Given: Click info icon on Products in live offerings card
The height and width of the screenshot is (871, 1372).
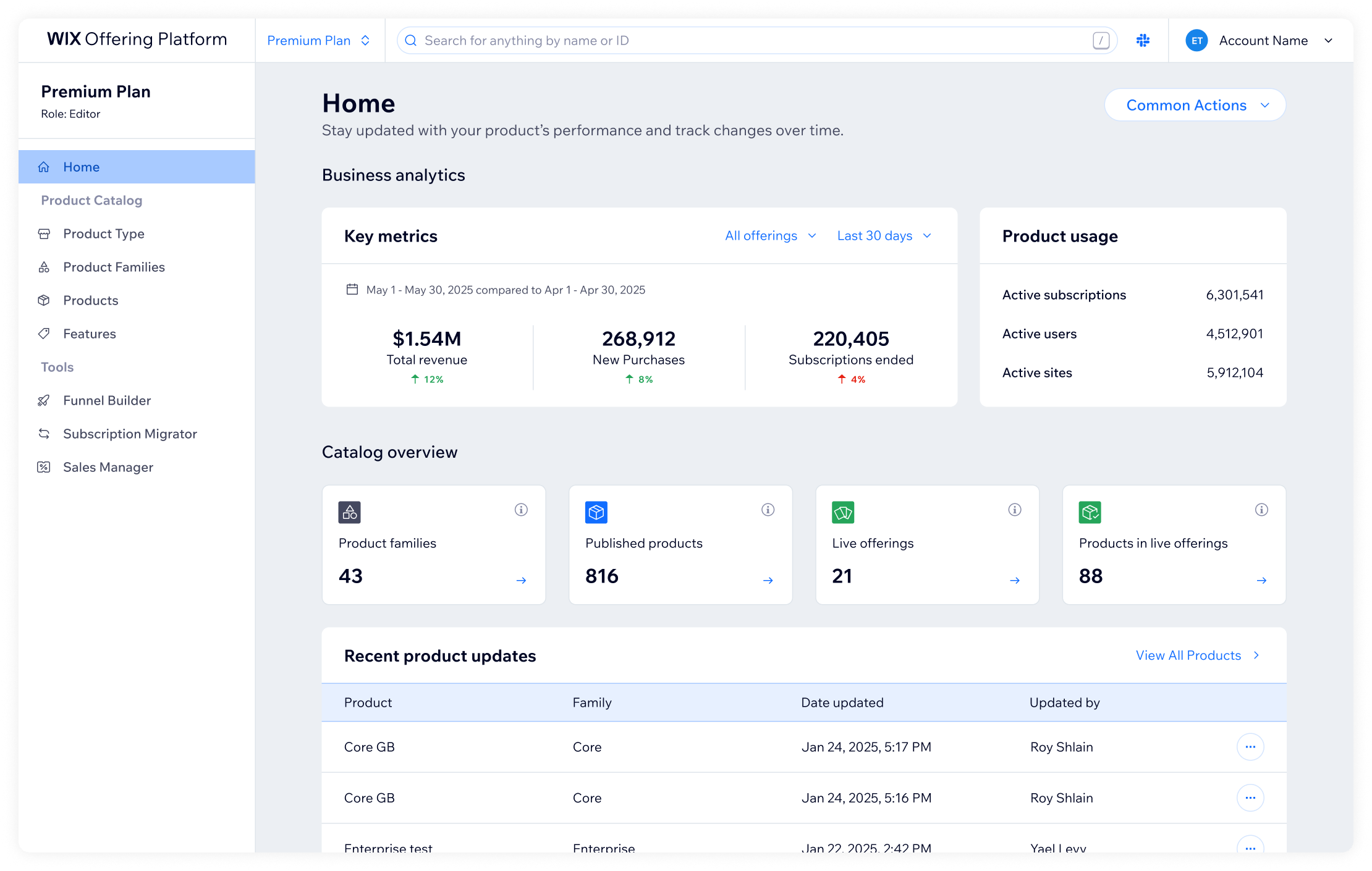Looking at the screenshot, I should pyautogui.click(x=1261, y=510).
